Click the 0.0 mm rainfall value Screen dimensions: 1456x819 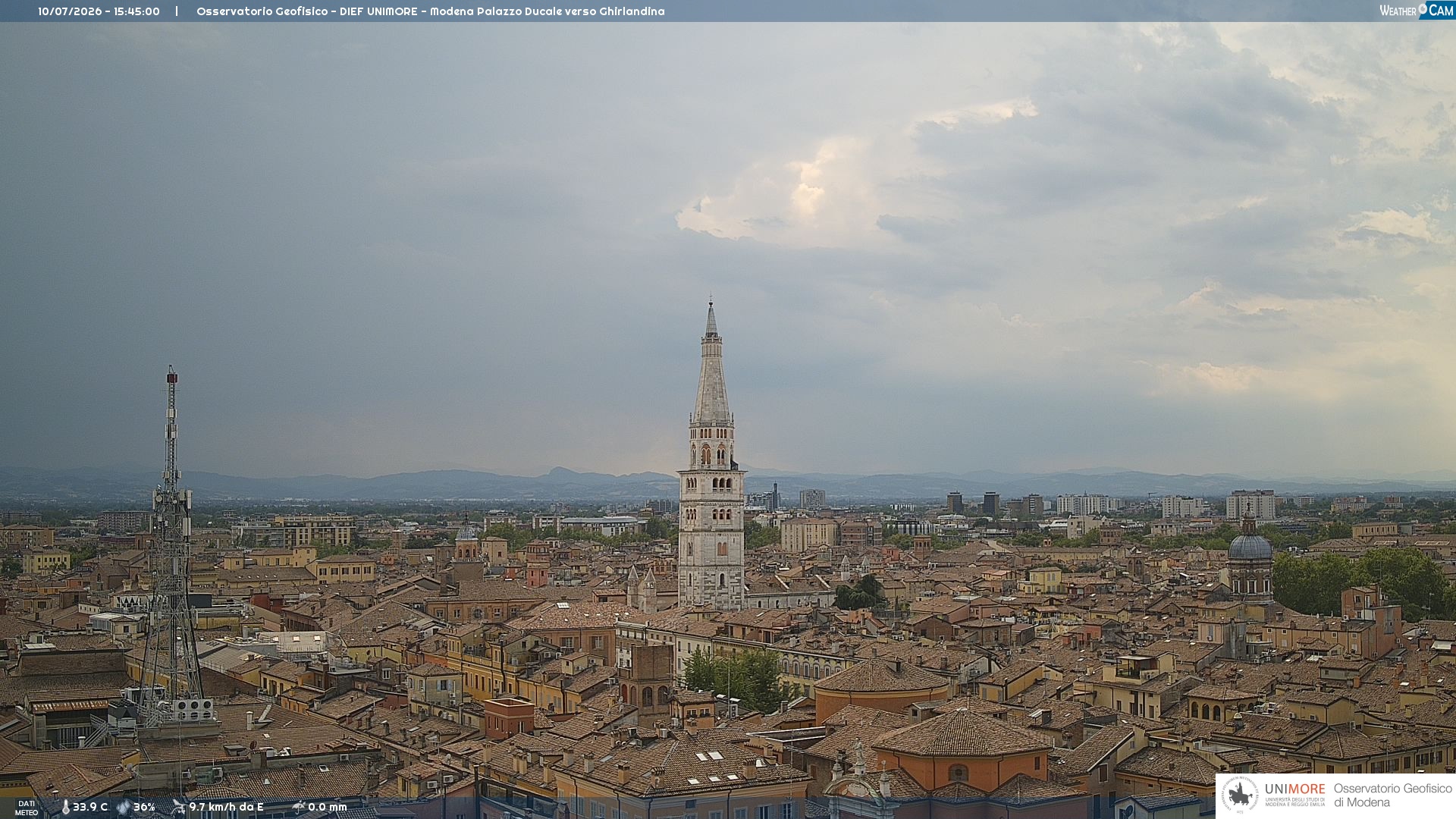[x=328, y=807]
